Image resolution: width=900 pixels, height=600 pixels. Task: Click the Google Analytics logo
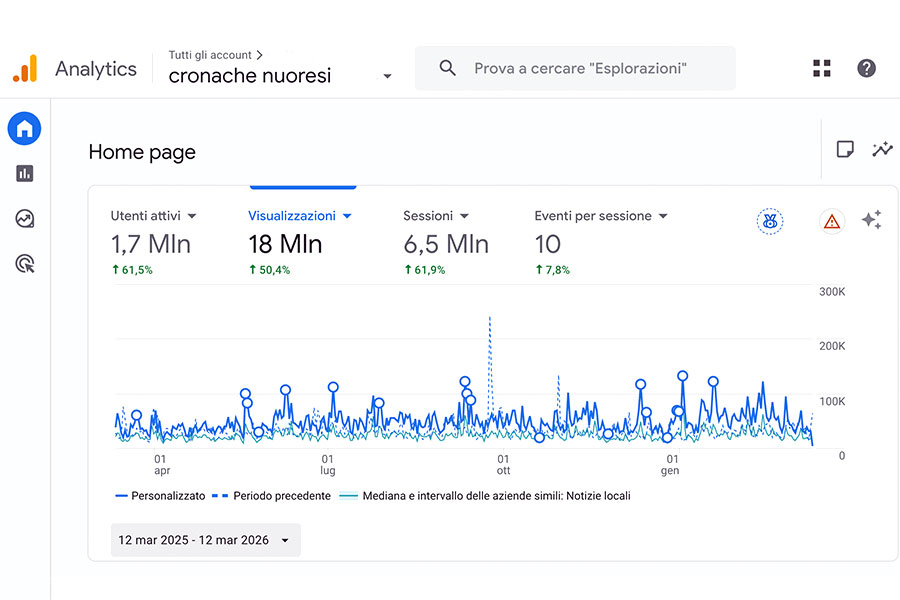pos(26,68)
